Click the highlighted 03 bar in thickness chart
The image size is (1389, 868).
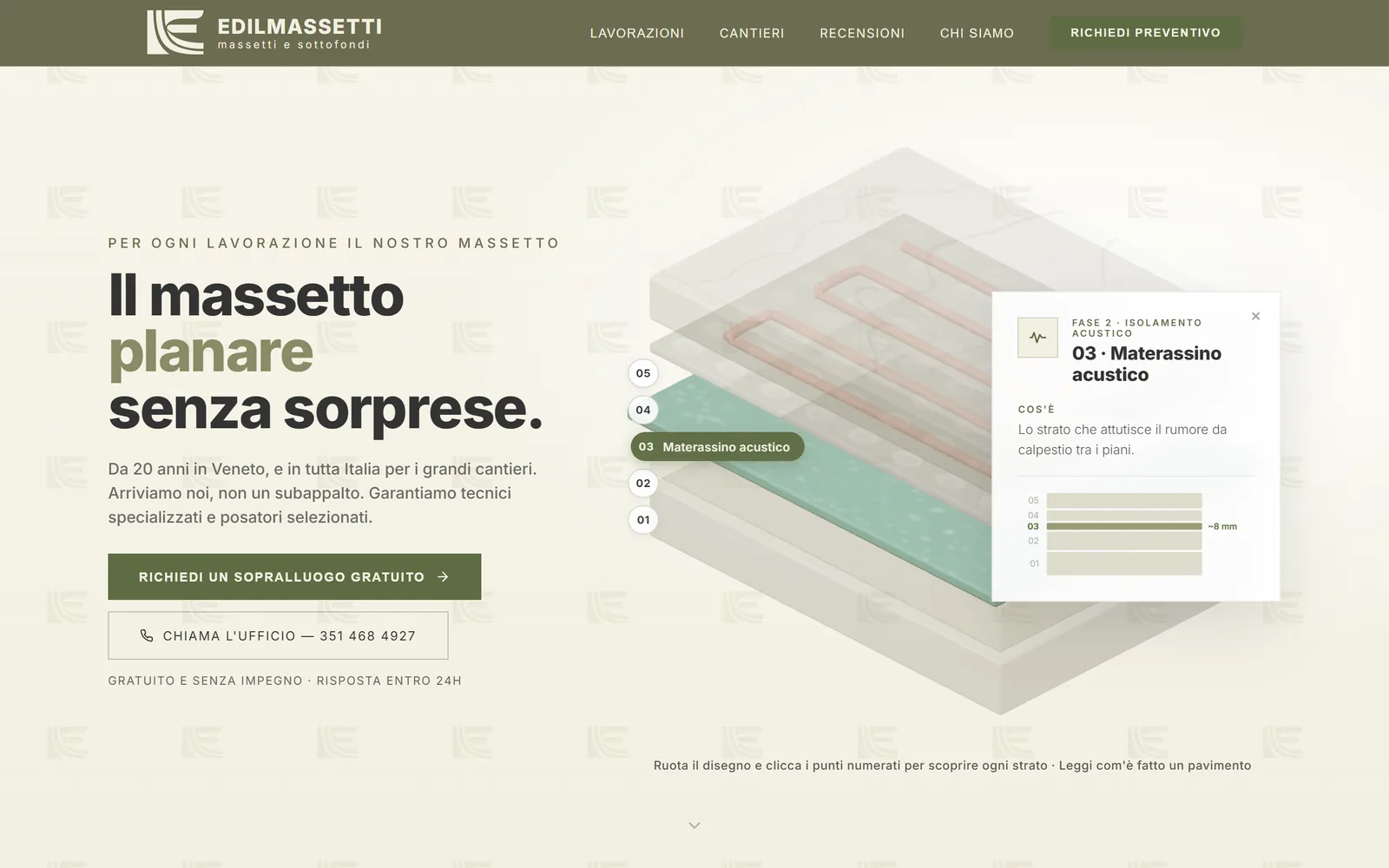click(x=1124, y=526)
